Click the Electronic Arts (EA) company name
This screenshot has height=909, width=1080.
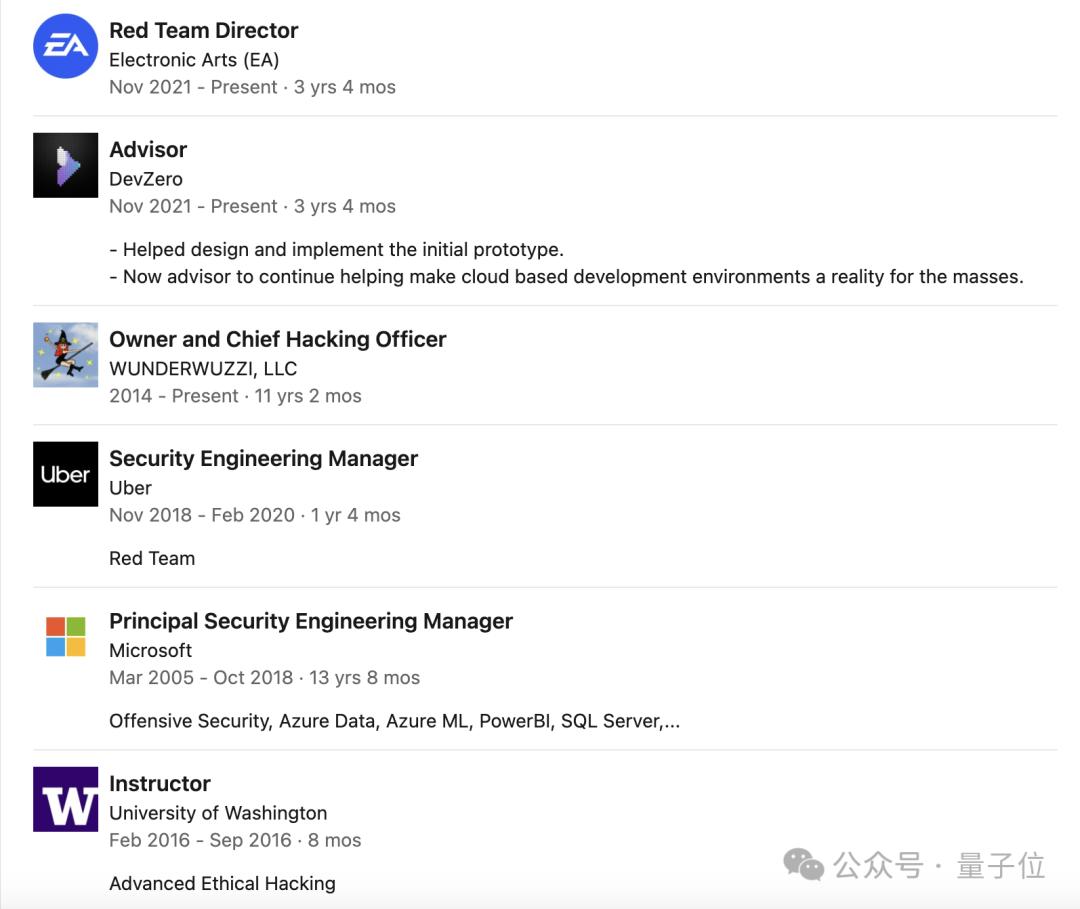point(194,60)
